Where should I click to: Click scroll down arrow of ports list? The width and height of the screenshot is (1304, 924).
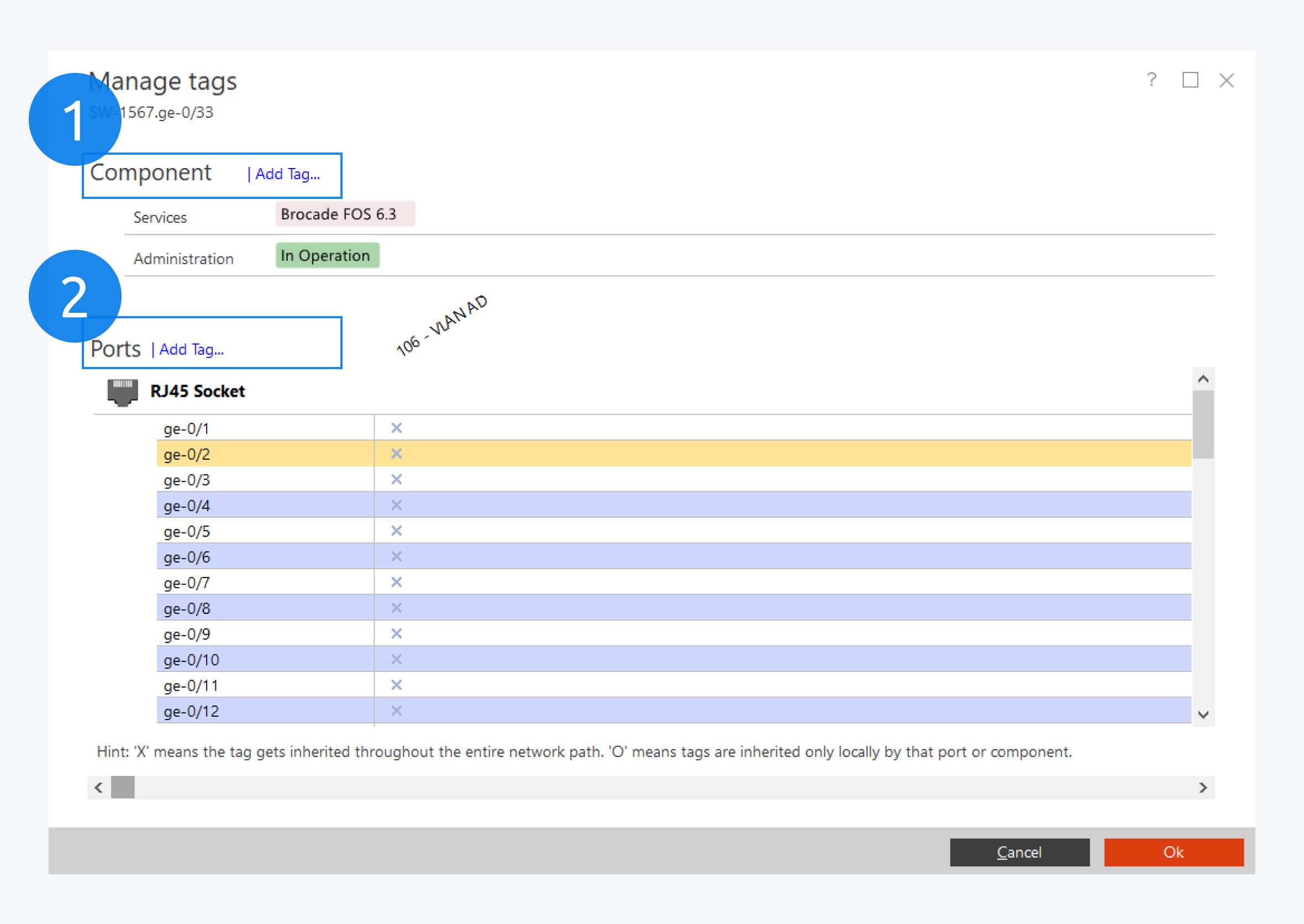tap(1203, 715)
